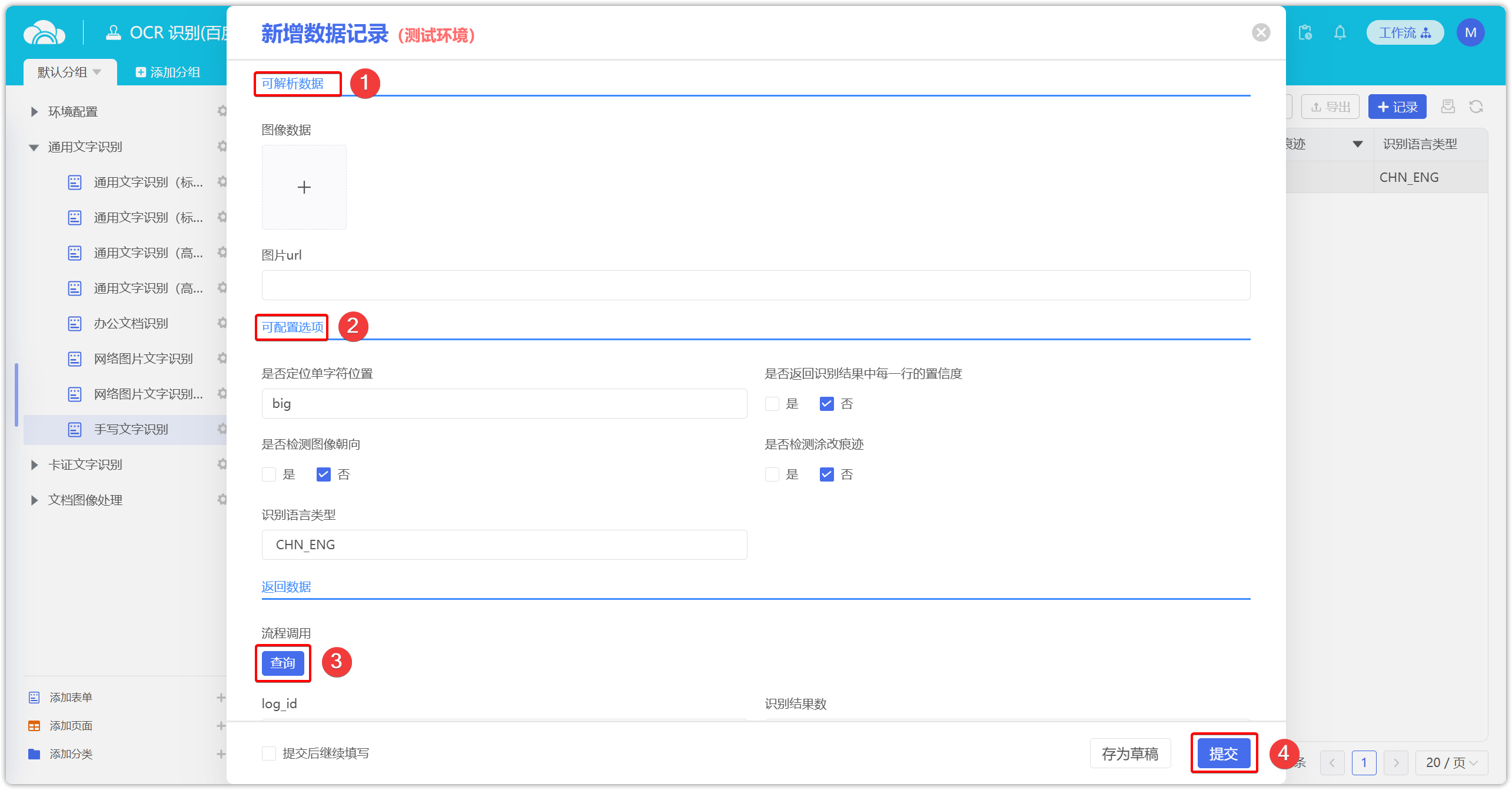This screenshot has height=790, width=1512.
Task: Click the OCR stamp icon in header
Action: click(113, 32)
